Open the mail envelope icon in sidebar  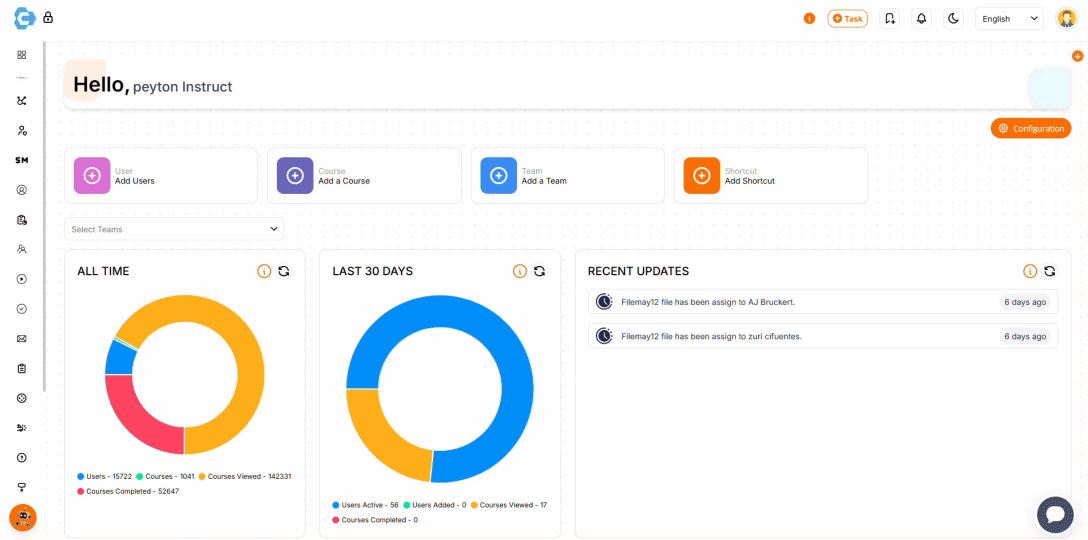click(x=22, y=339)
